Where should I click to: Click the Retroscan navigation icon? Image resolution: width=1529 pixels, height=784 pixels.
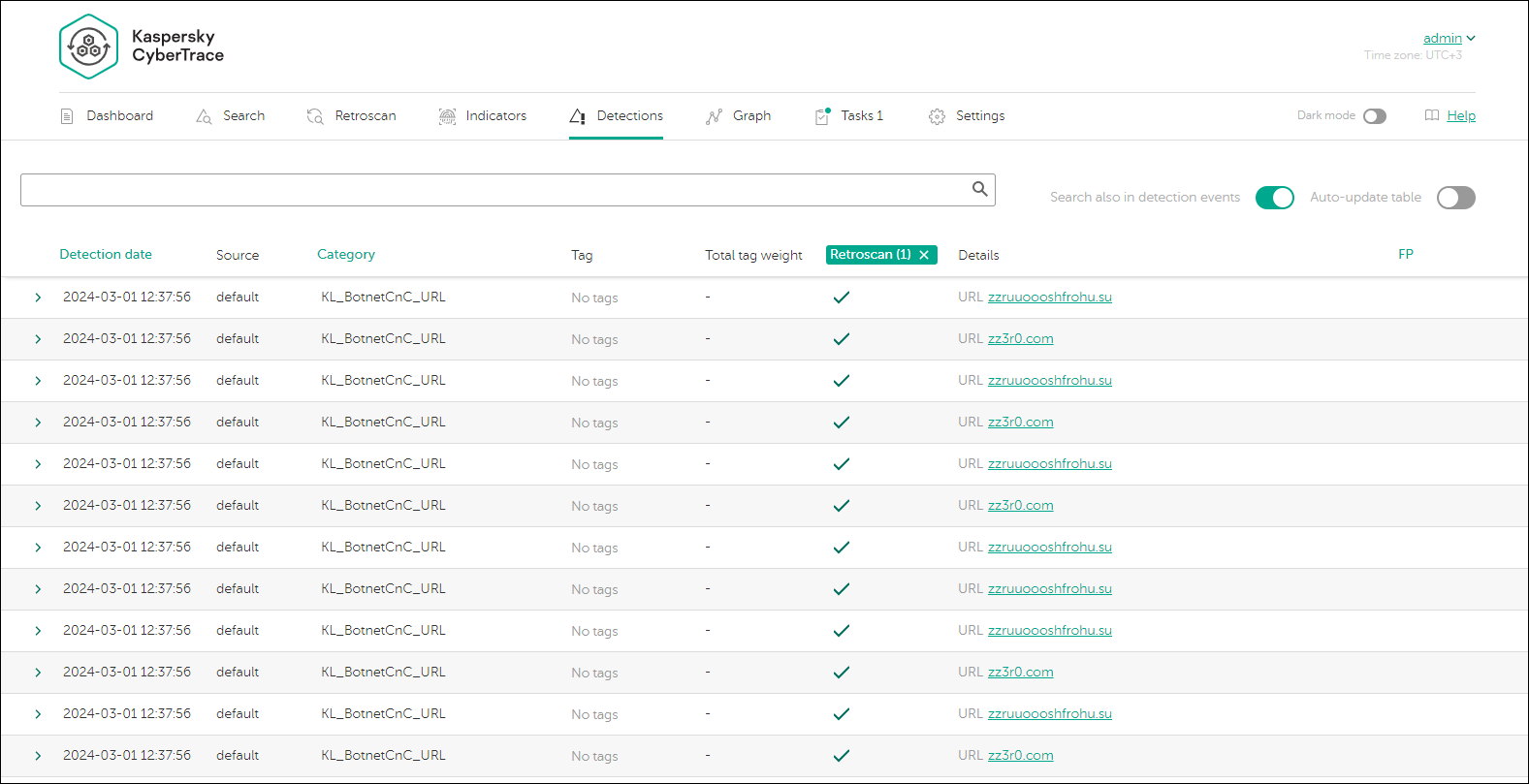pos(315,116)
